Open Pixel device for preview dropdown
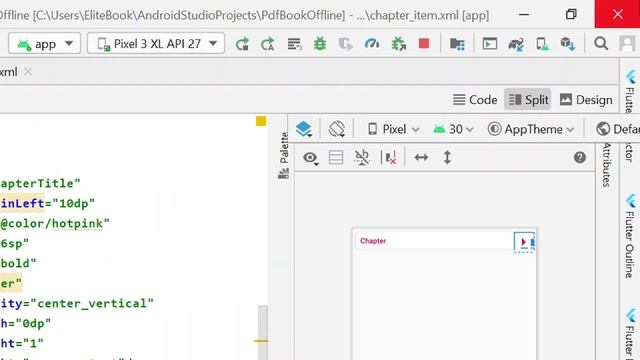The width and height of the screenshot is (640, 360). point(393,129)
